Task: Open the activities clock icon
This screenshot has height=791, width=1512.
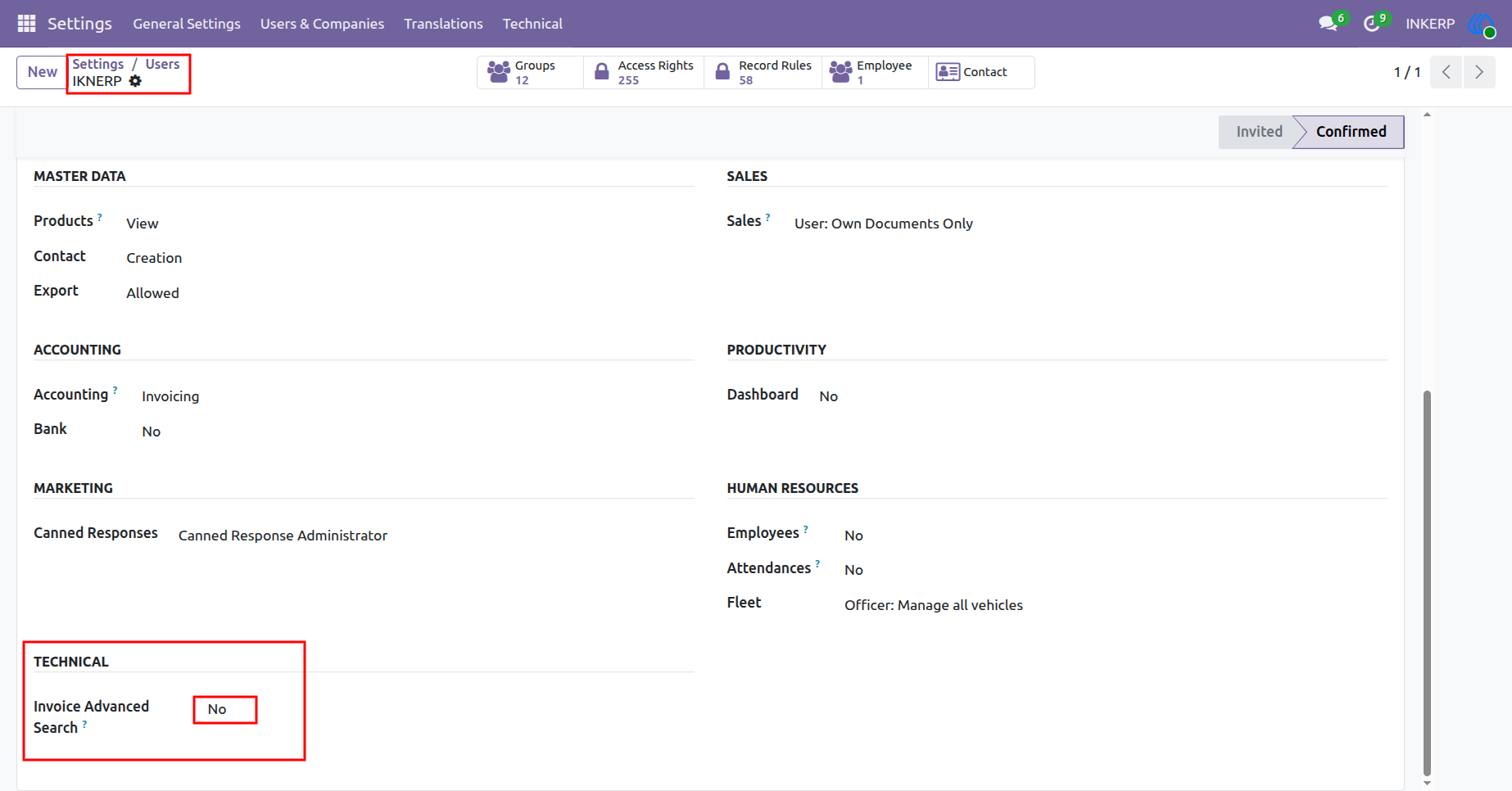Action: point(1371,24)
